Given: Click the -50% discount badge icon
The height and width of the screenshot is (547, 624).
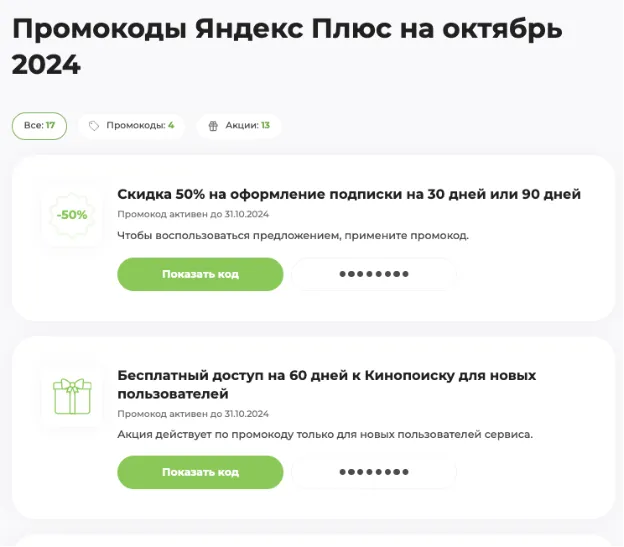Looking at the screenshot, I should tap(72, 215).
